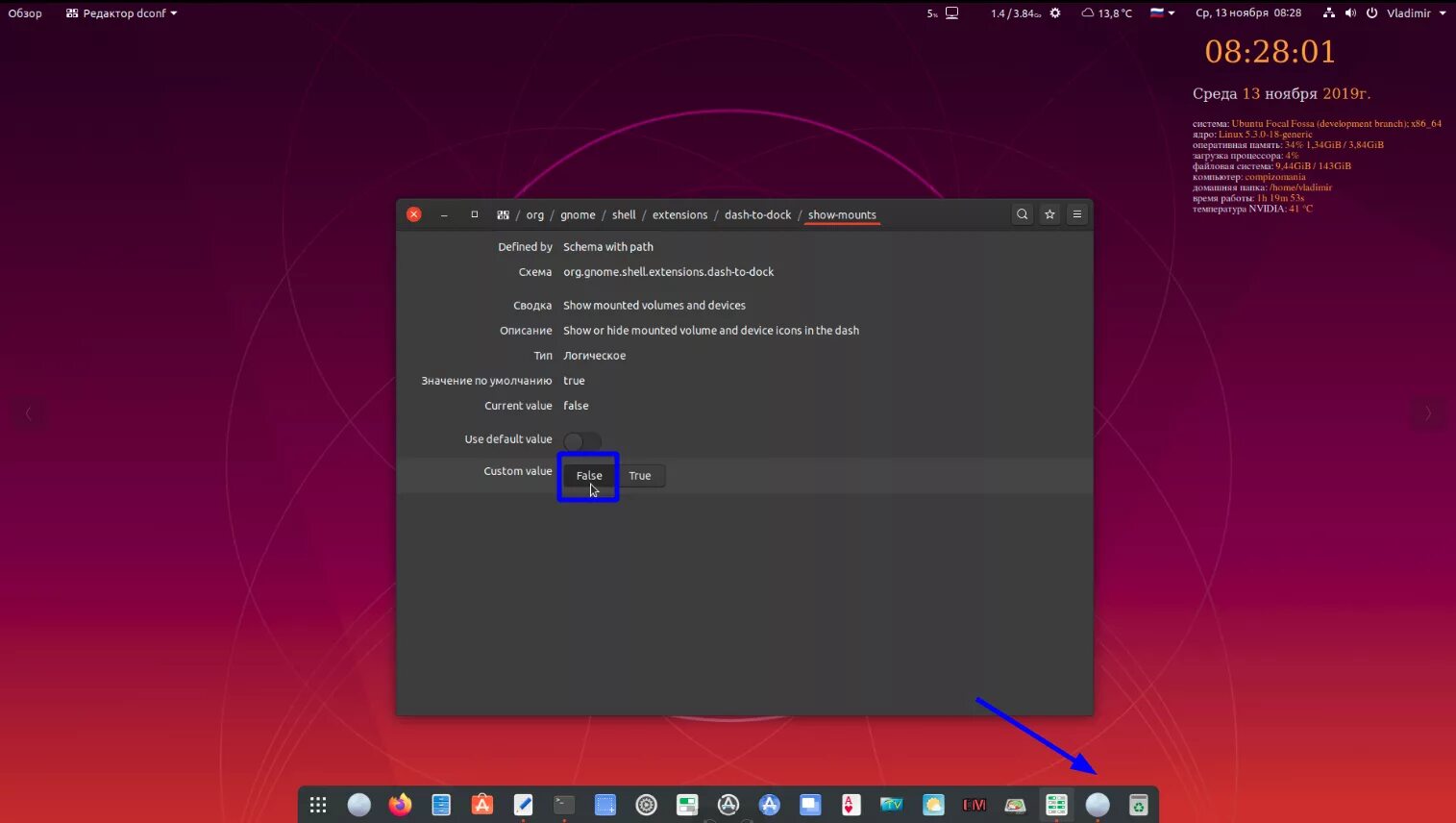Open the disk usage analyzer dock icon
The image size is (1456, 823).
pyautogui.click(x=1015, y=805)
